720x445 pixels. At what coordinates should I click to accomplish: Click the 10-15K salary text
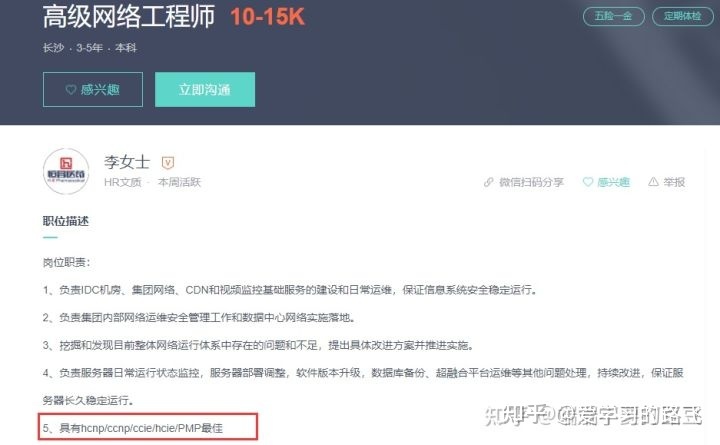click(268, 17)
